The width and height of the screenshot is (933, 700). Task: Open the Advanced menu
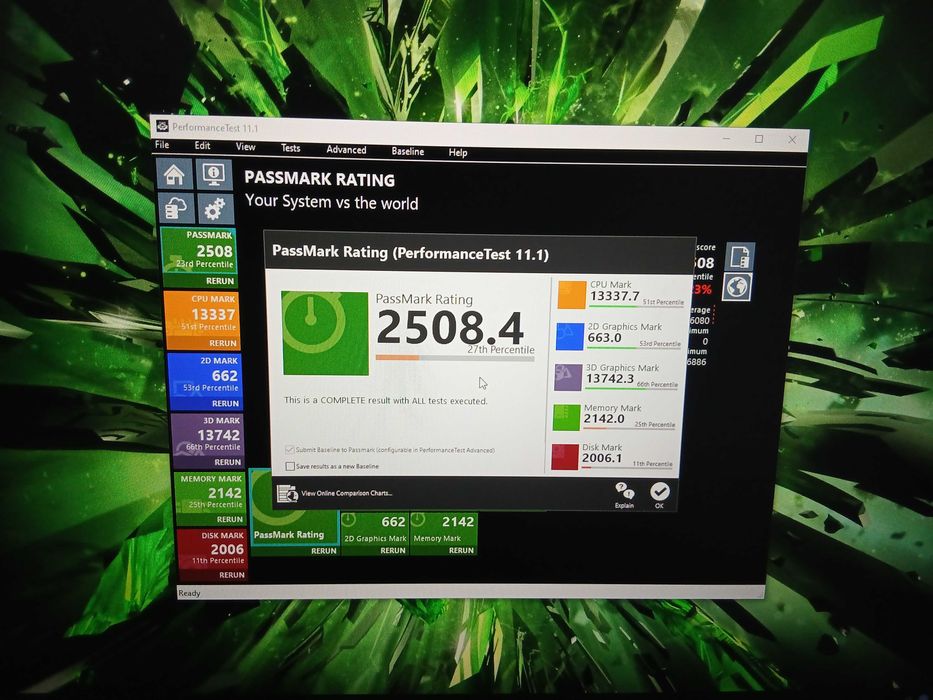pos(346,150)
